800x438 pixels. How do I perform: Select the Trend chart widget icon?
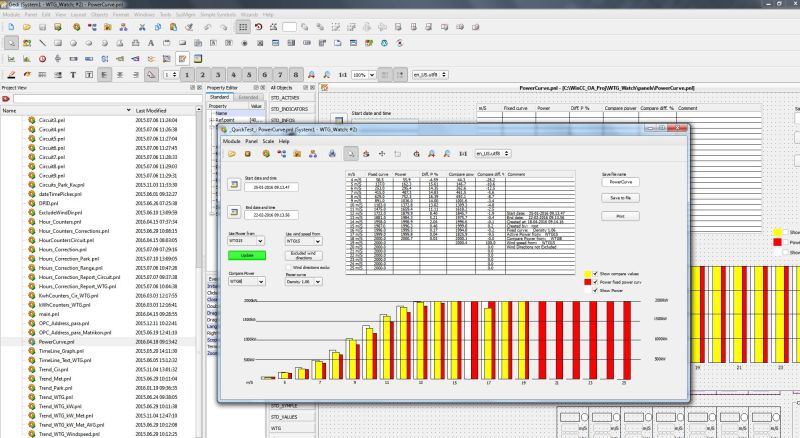[11, 59]
